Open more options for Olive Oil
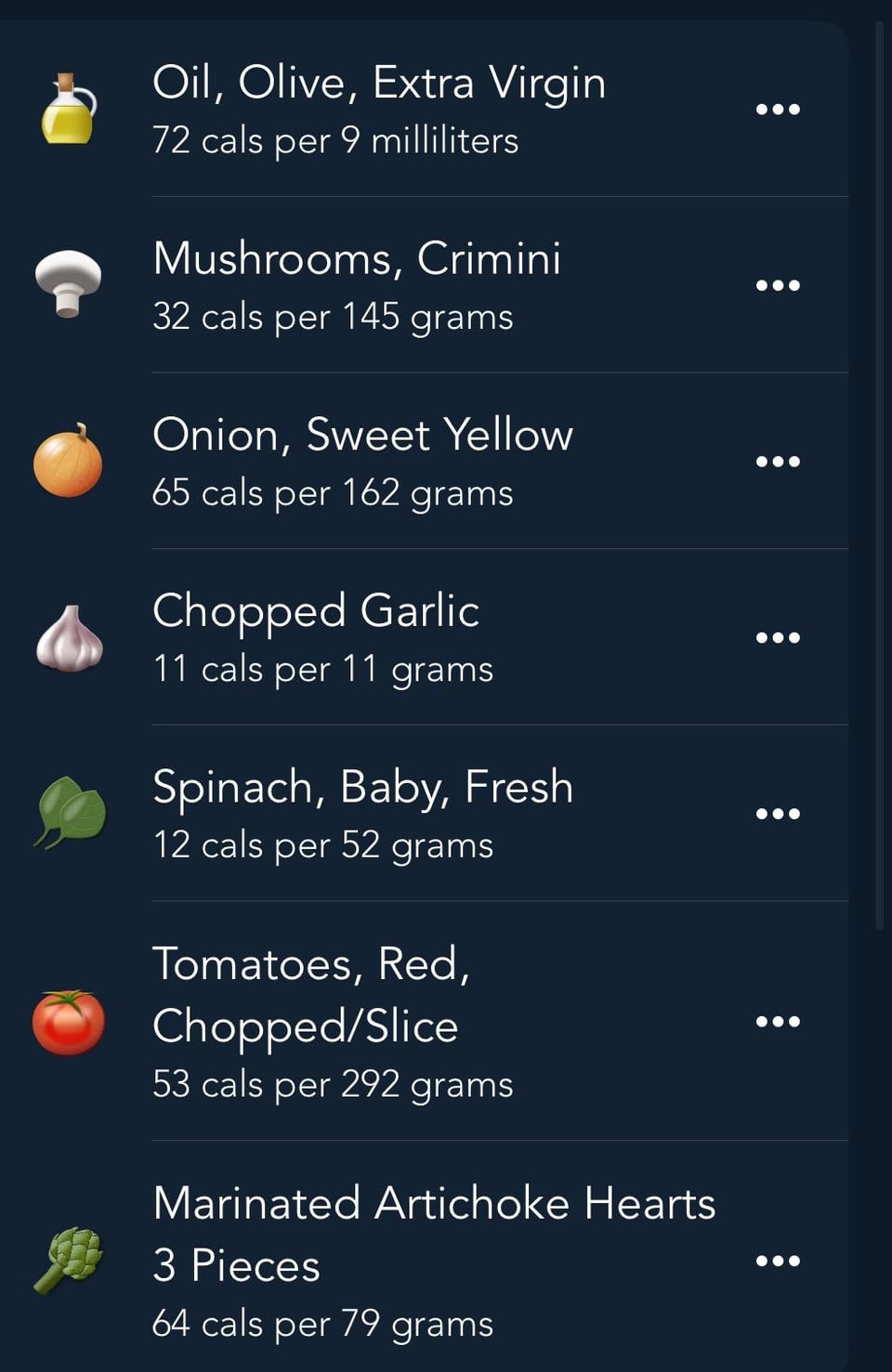 [778, 109]
